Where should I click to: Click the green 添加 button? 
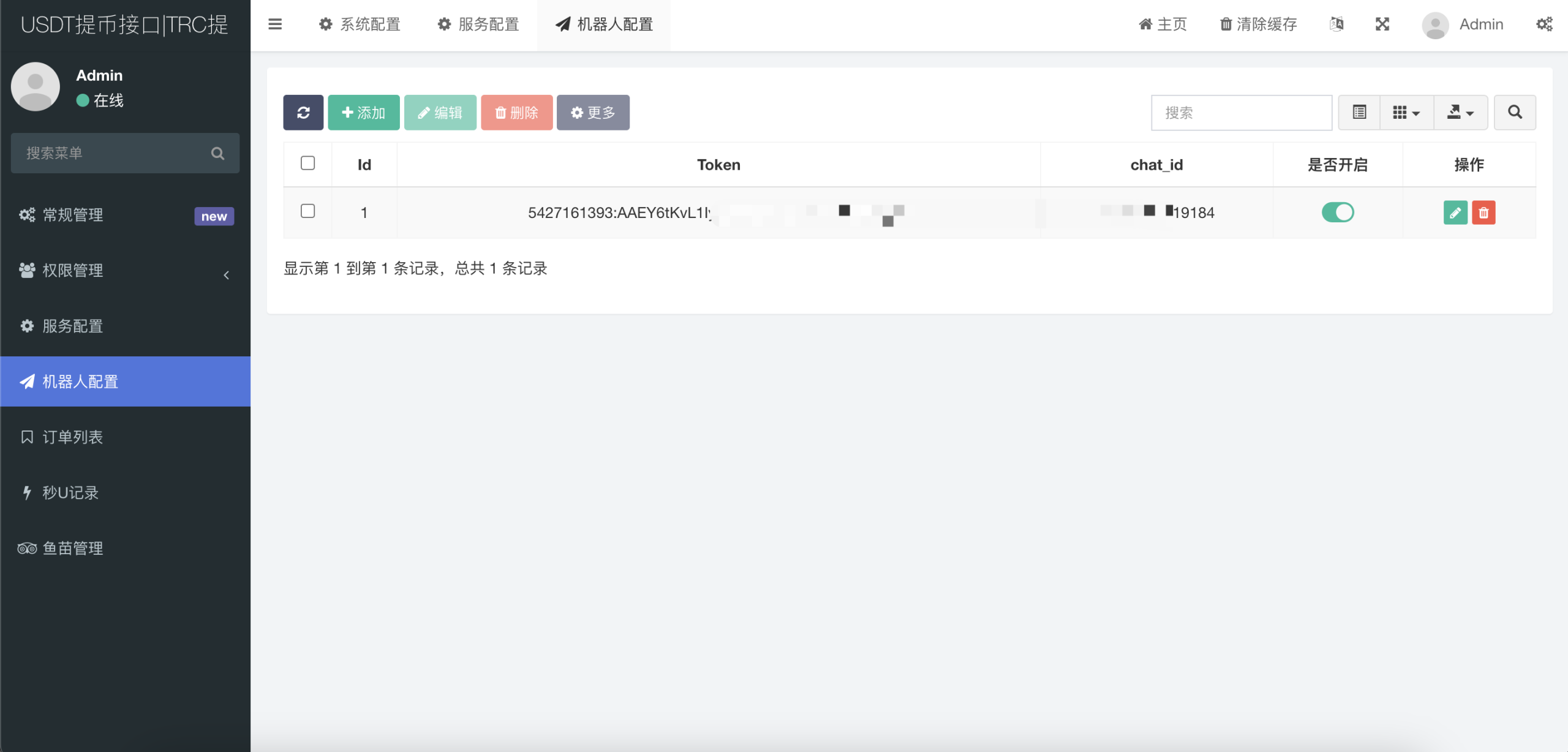(364, 113)
